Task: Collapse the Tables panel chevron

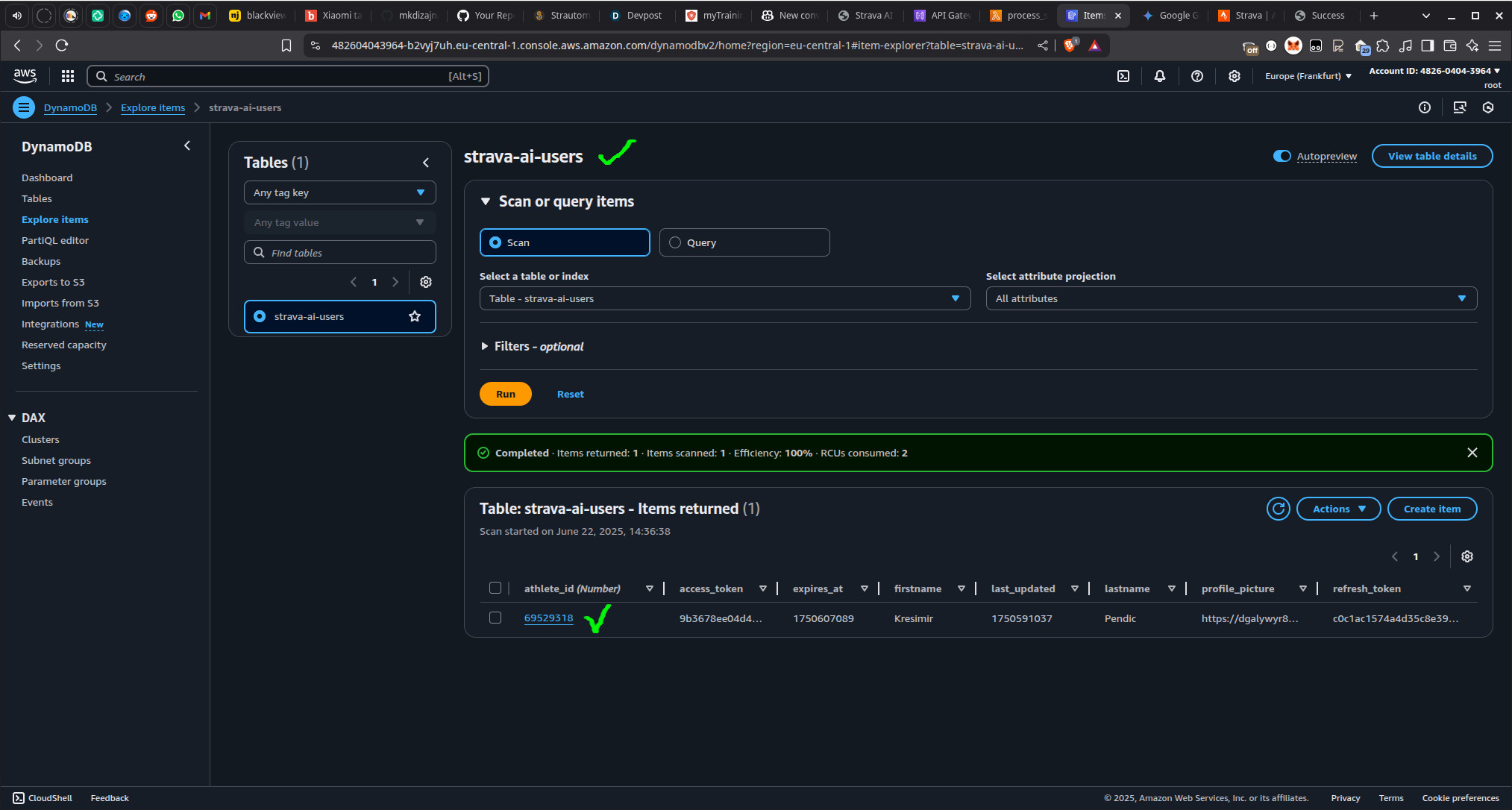Action: tap(426, 163)
